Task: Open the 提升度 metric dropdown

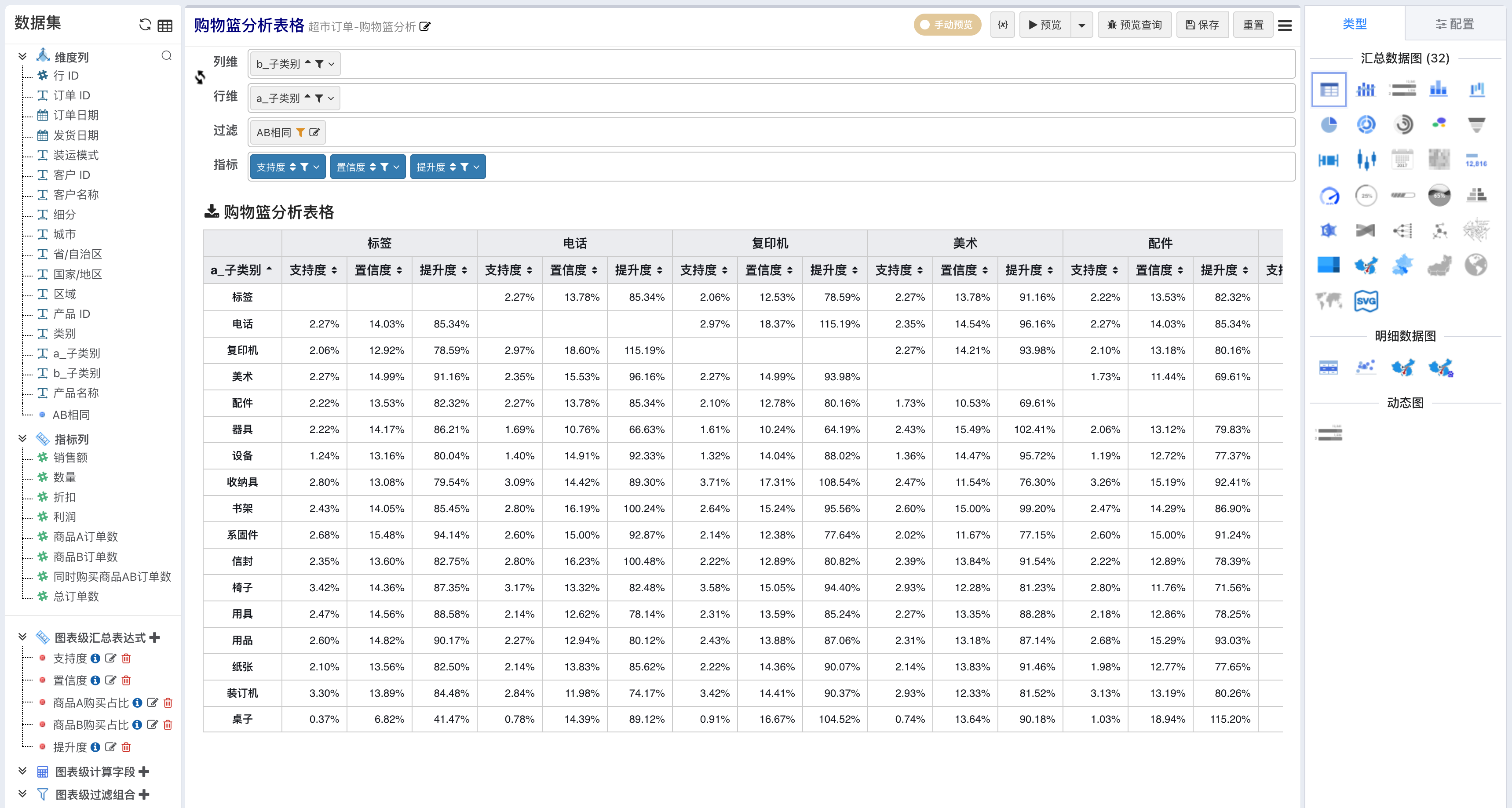Action: tap(476, 167)
